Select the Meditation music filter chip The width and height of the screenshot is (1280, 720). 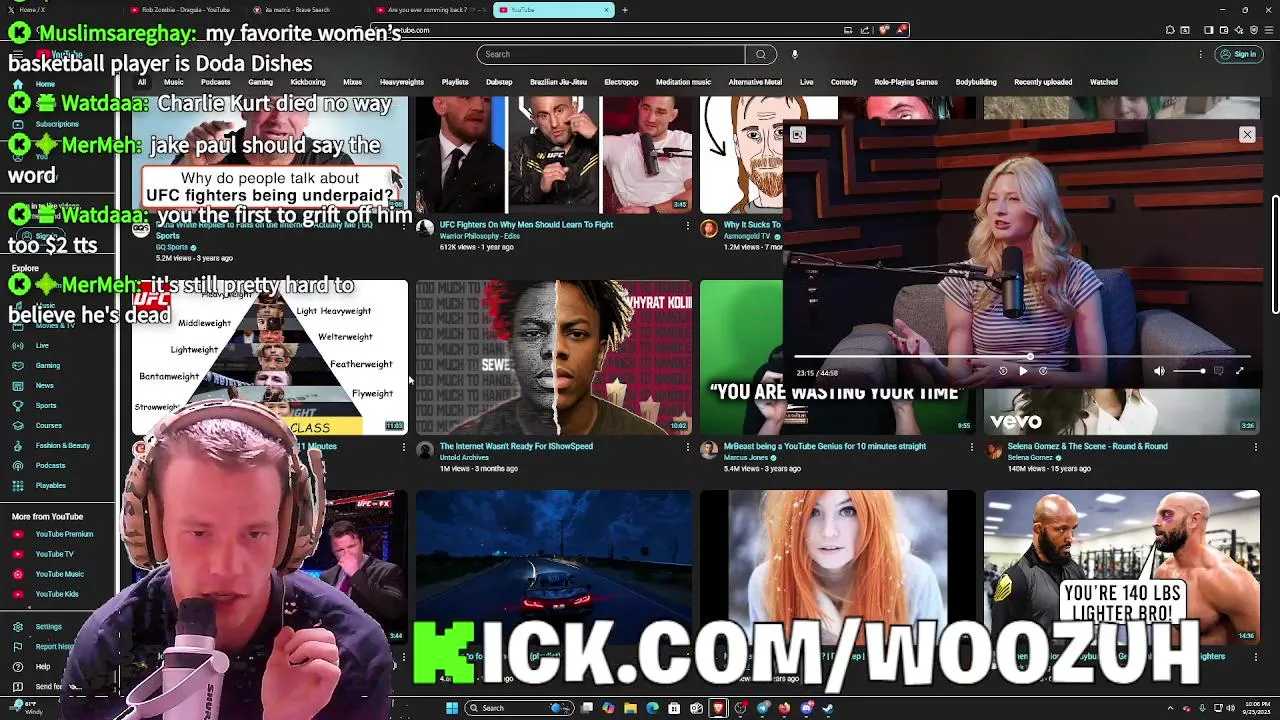[683, 82]
